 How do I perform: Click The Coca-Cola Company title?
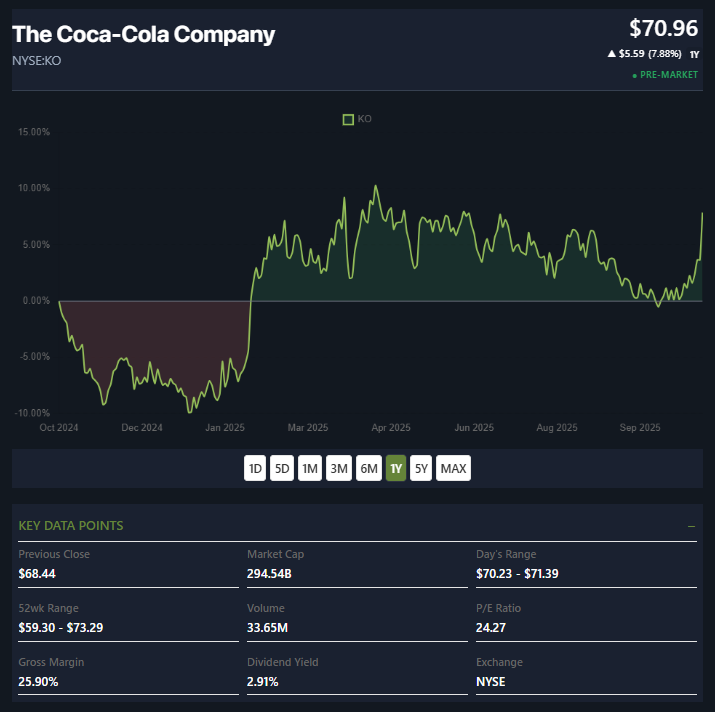[143, 35]
